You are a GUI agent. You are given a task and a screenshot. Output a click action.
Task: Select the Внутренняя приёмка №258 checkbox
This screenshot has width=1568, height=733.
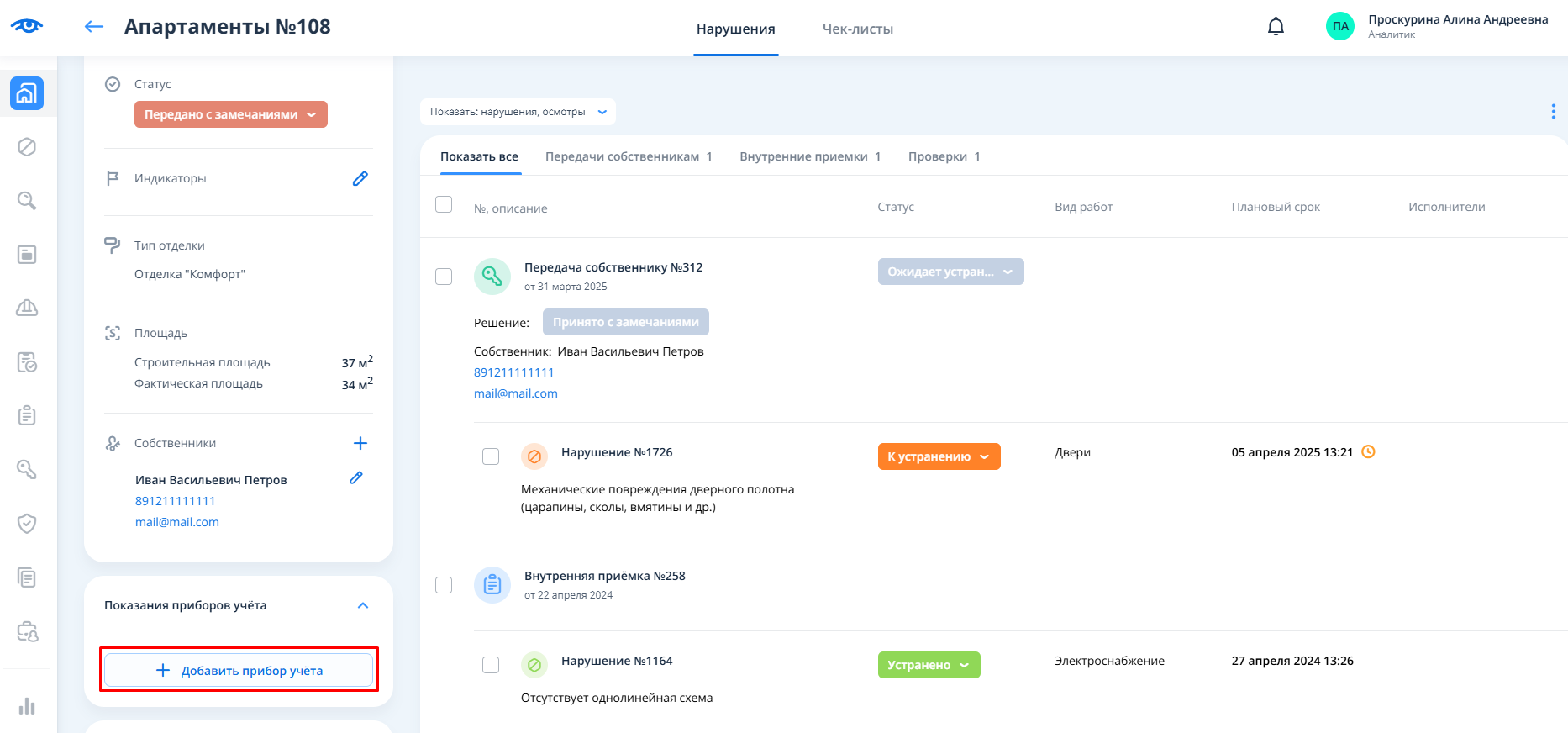pyautogui.click(x=444, y=585)
